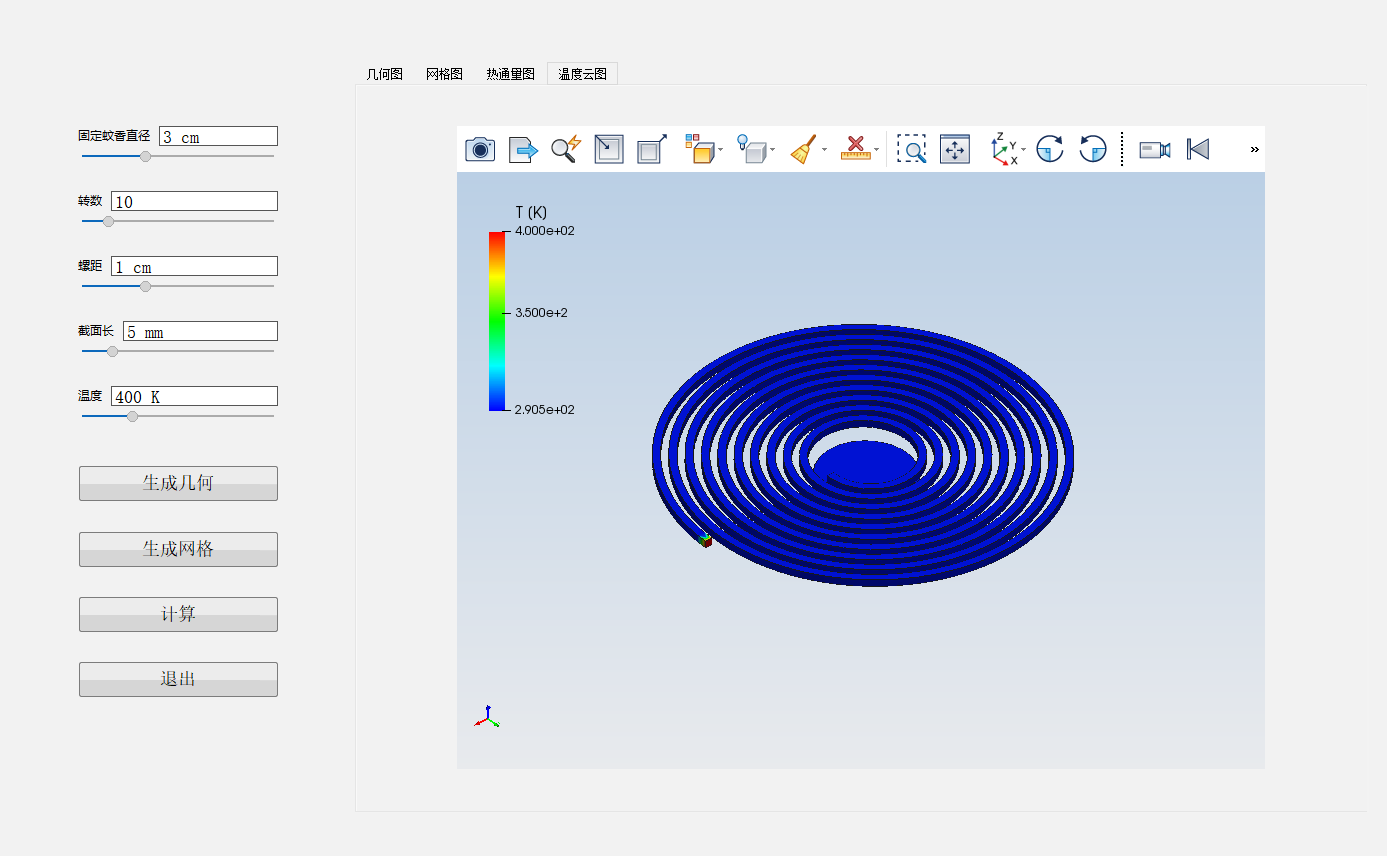Click the 2.905e+02 legend value
The height and width of the screenshot is (856, 1387).
545,410
